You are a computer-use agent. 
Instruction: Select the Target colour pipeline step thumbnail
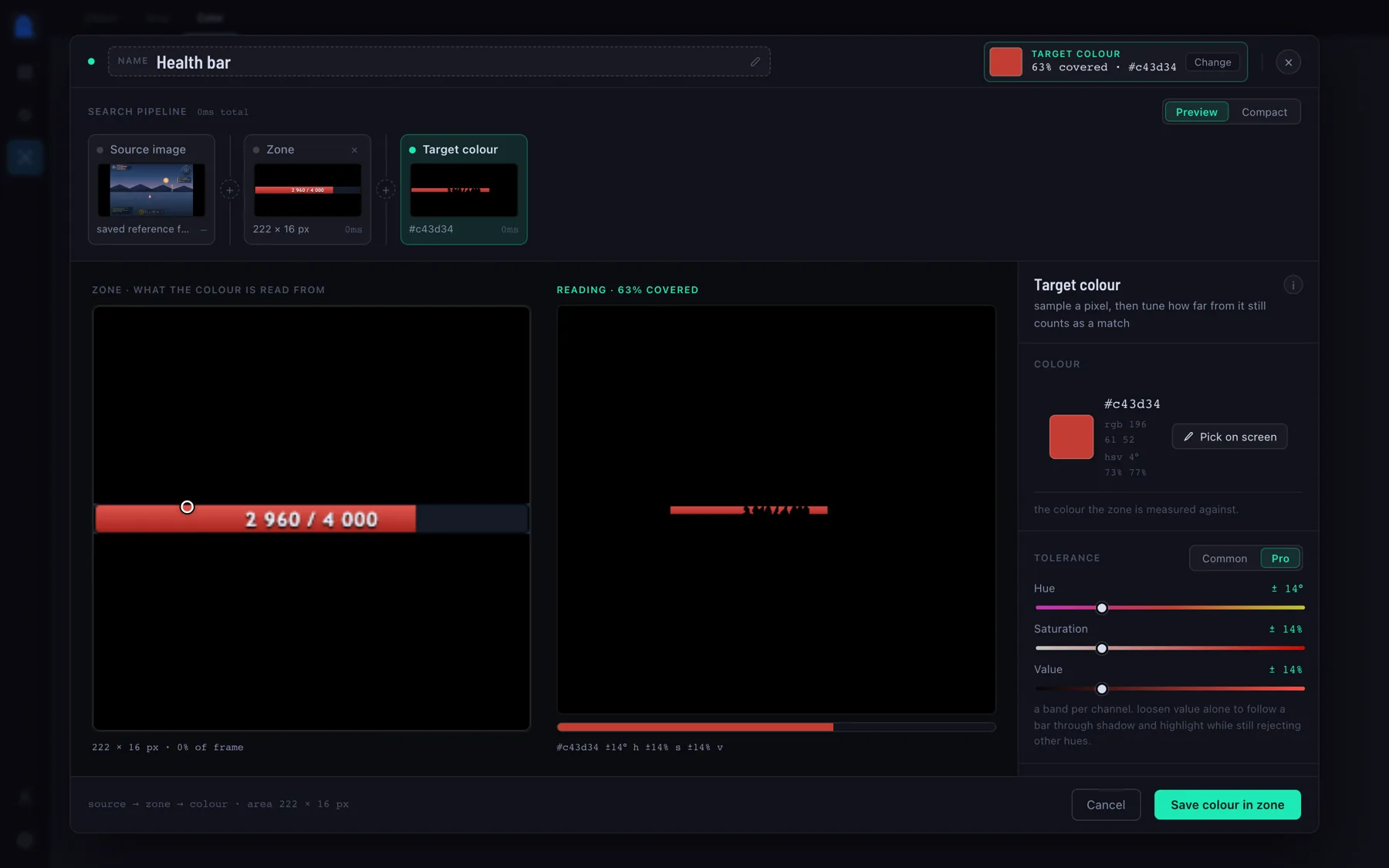click(x=464, y=190)
